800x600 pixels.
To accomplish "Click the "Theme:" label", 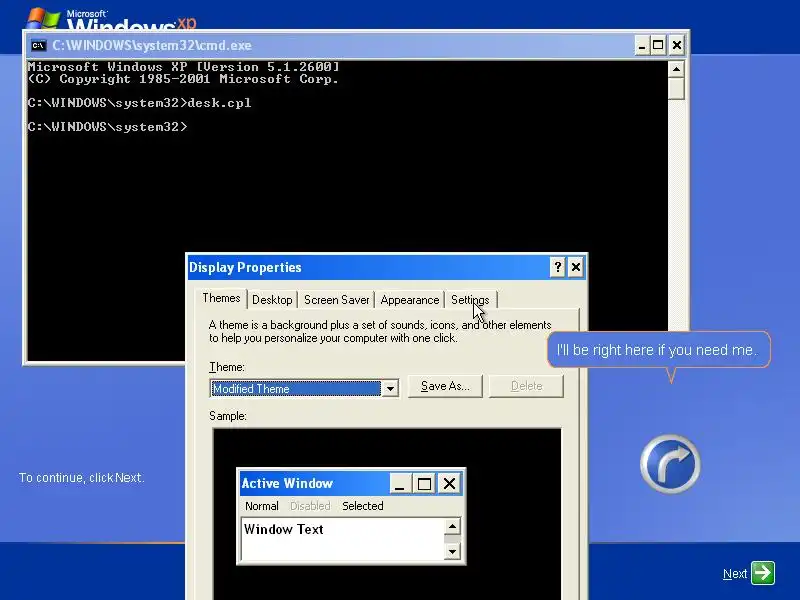I will 227,367.
